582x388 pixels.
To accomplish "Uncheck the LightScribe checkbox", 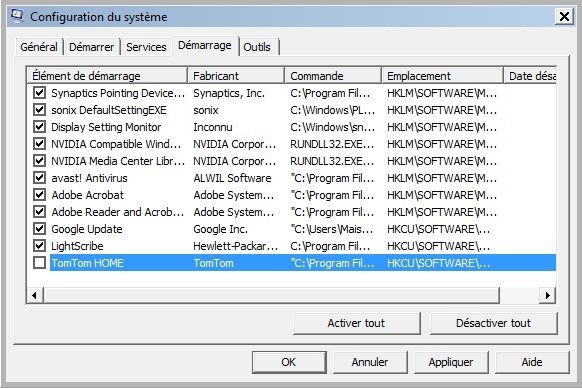I will [x=39, y=246].
